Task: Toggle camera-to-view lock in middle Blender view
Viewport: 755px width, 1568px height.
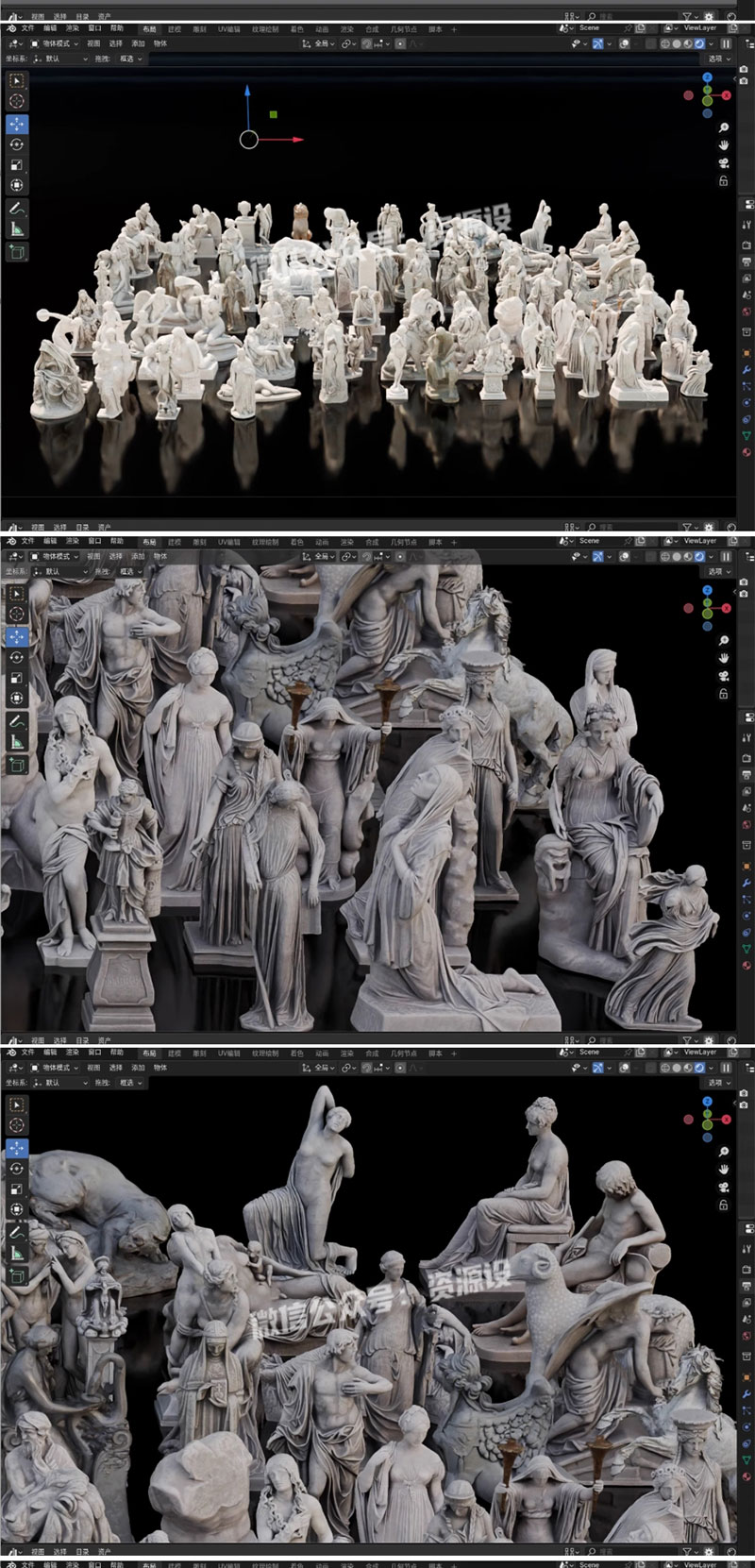Action: [724, 694]
